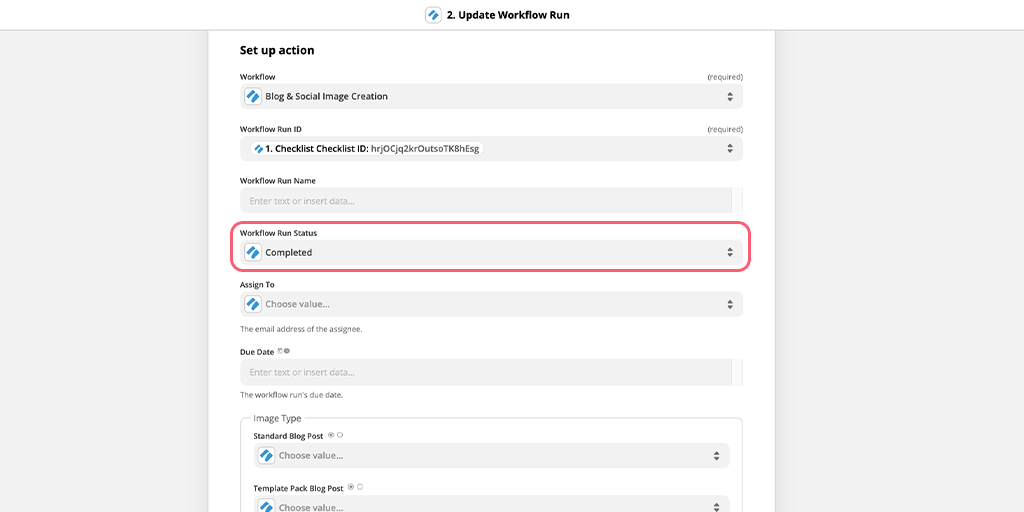
Task: Click the icon inside the Checklist ID pill
Action: (259, 149)
